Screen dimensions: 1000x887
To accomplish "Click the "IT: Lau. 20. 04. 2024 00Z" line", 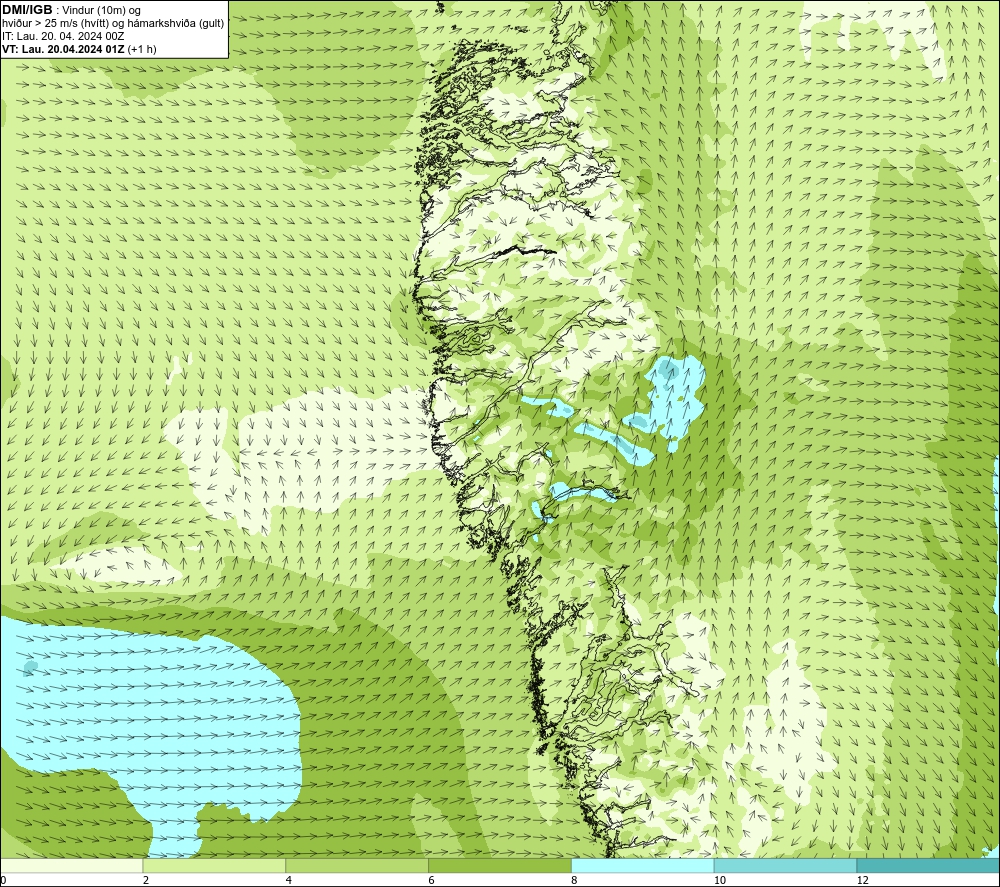I will coord(63,36).
